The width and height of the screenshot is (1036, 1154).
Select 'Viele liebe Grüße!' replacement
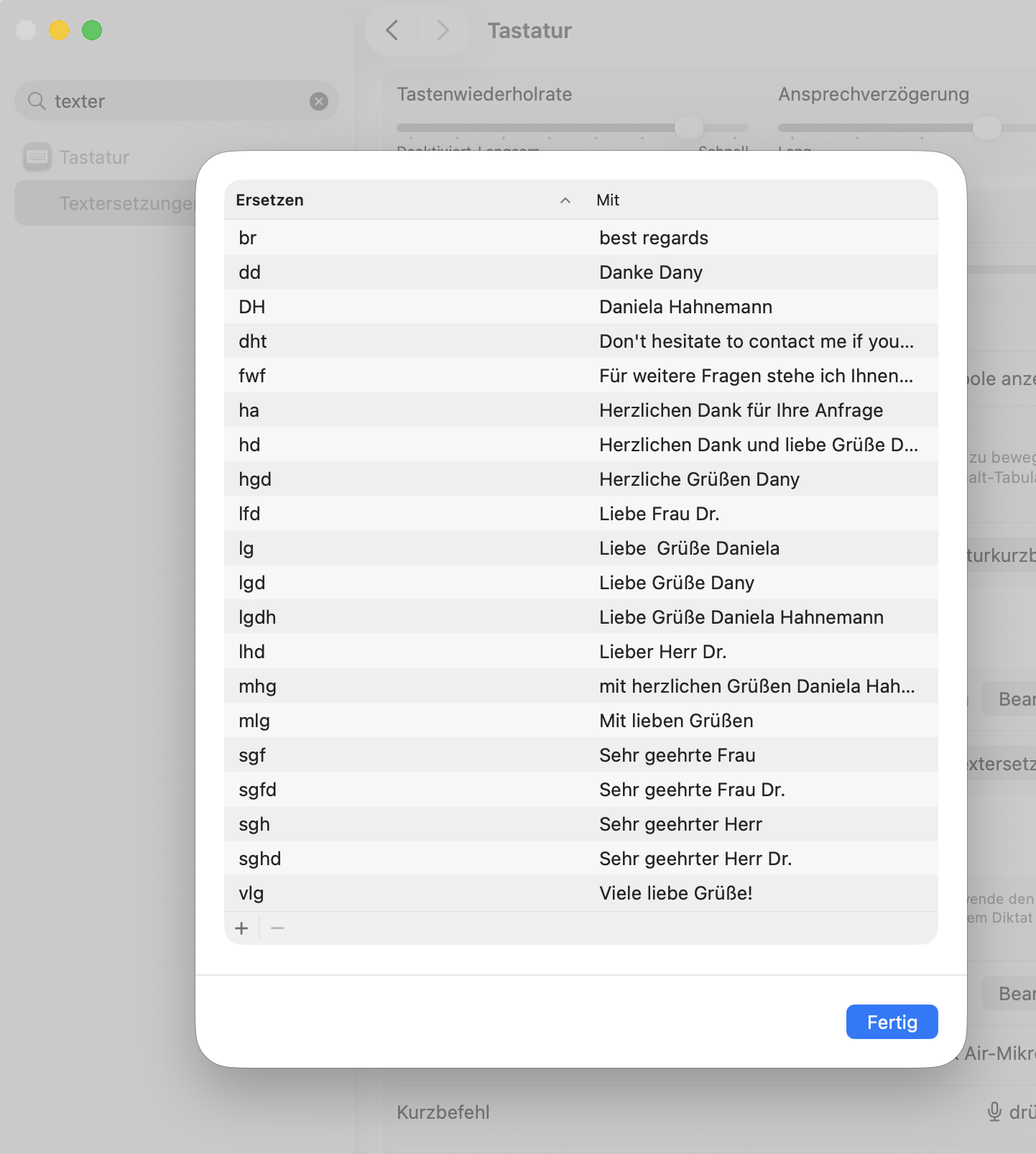click(676, 893)
